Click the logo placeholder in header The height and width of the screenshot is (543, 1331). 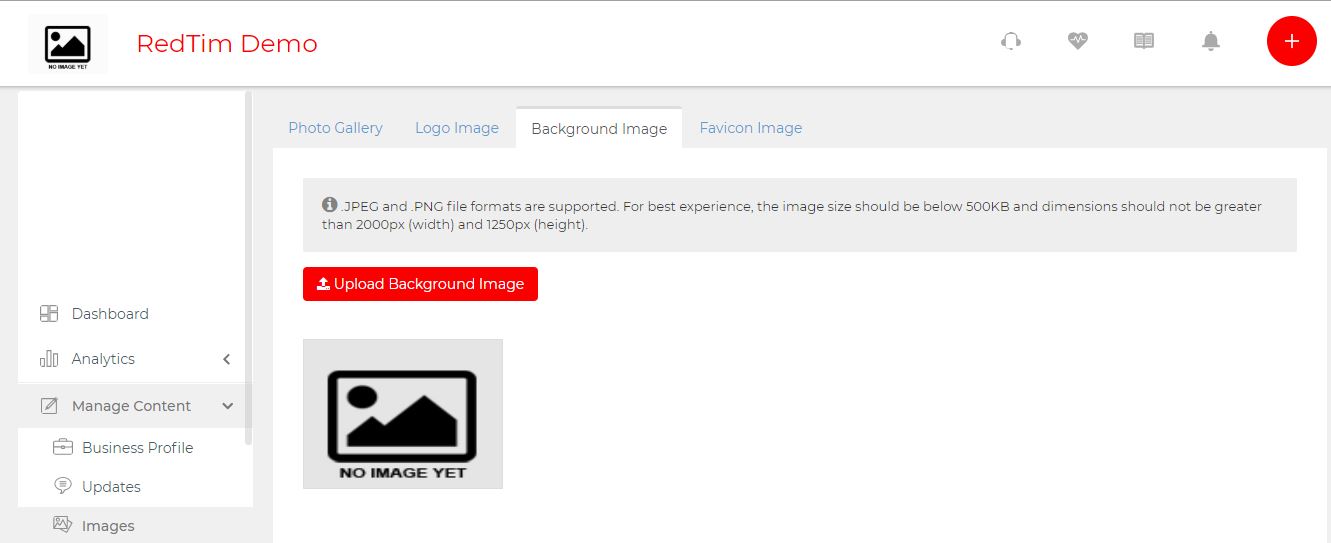pyautogui.click(x=68, y=44)
